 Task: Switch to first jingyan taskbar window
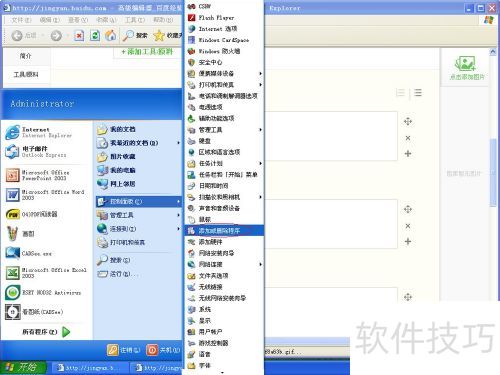click(x=89, y=368)
